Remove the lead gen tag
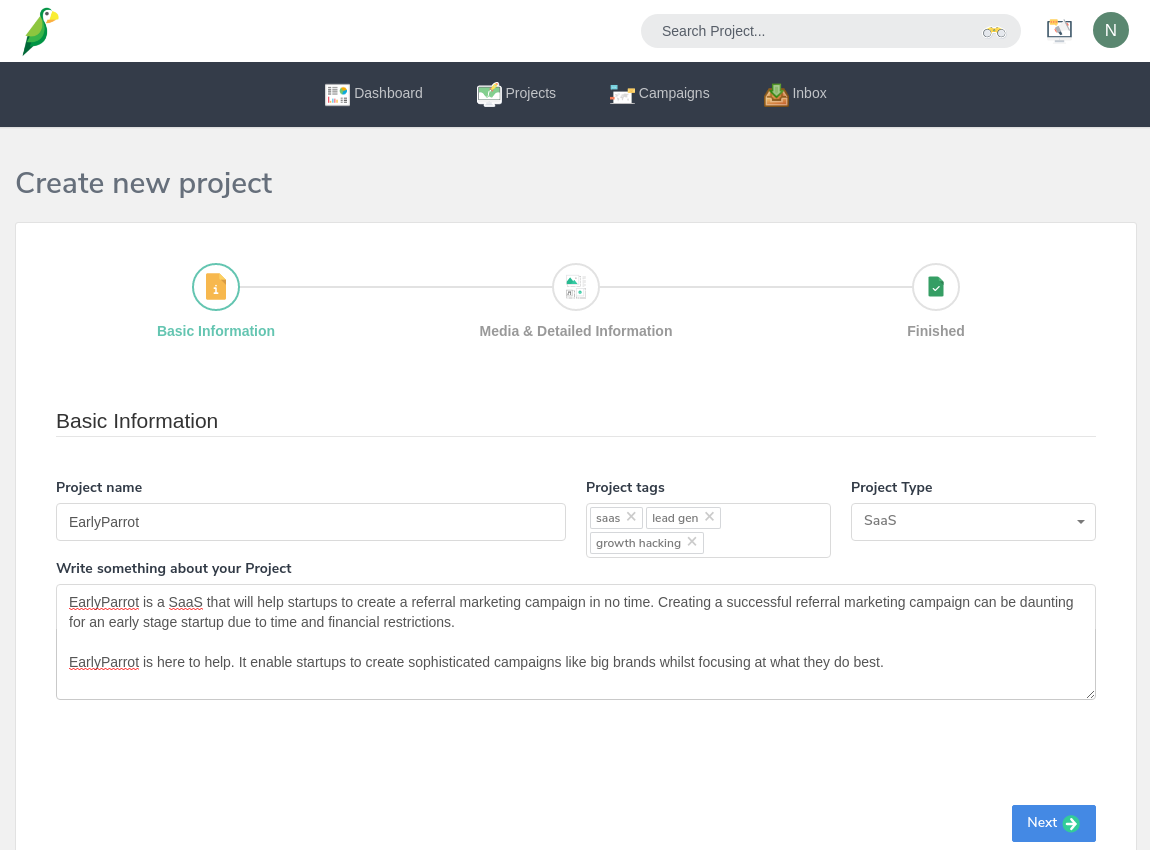 (709, 517)
